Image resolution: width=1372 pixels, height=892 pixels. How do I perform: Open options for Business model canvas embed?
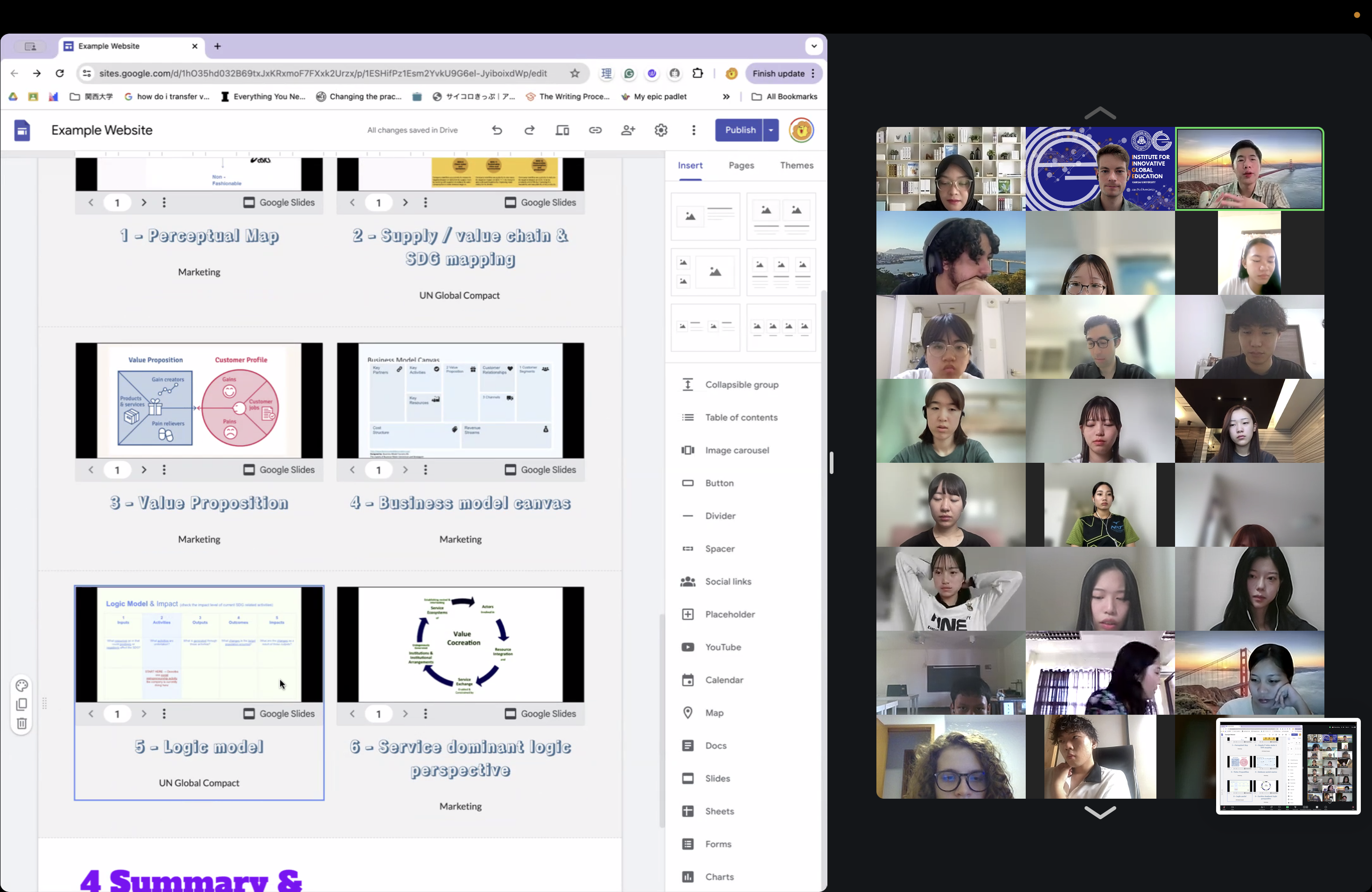426,470
